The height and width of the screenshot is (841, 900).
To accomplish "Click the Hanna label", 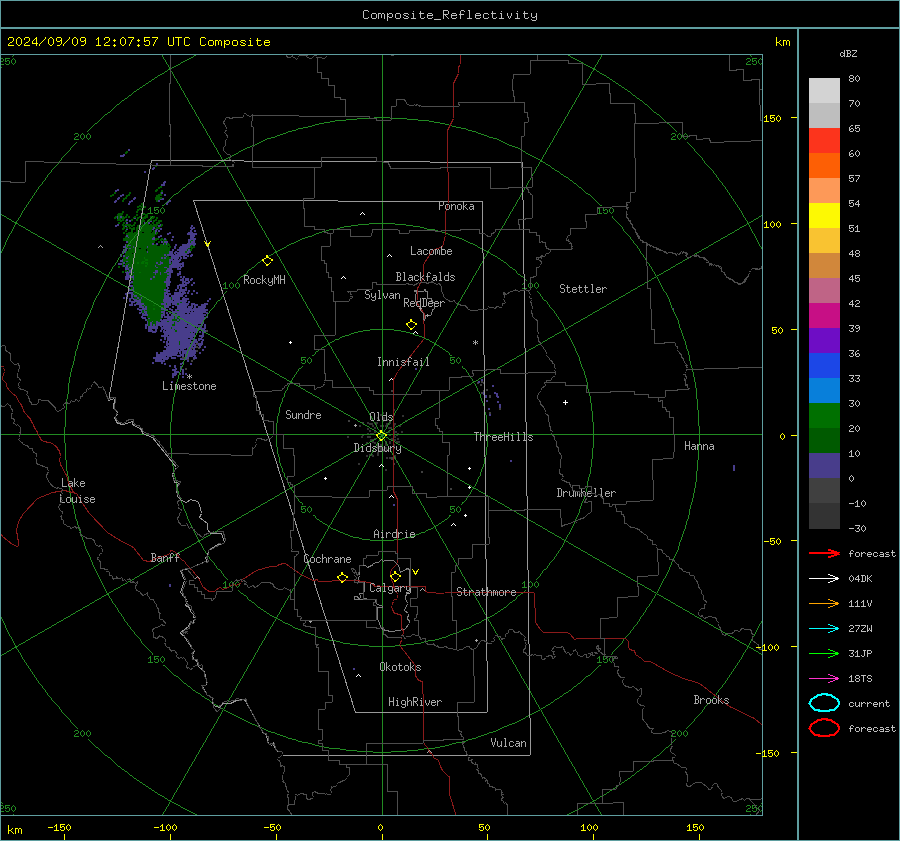I will 699,446.
